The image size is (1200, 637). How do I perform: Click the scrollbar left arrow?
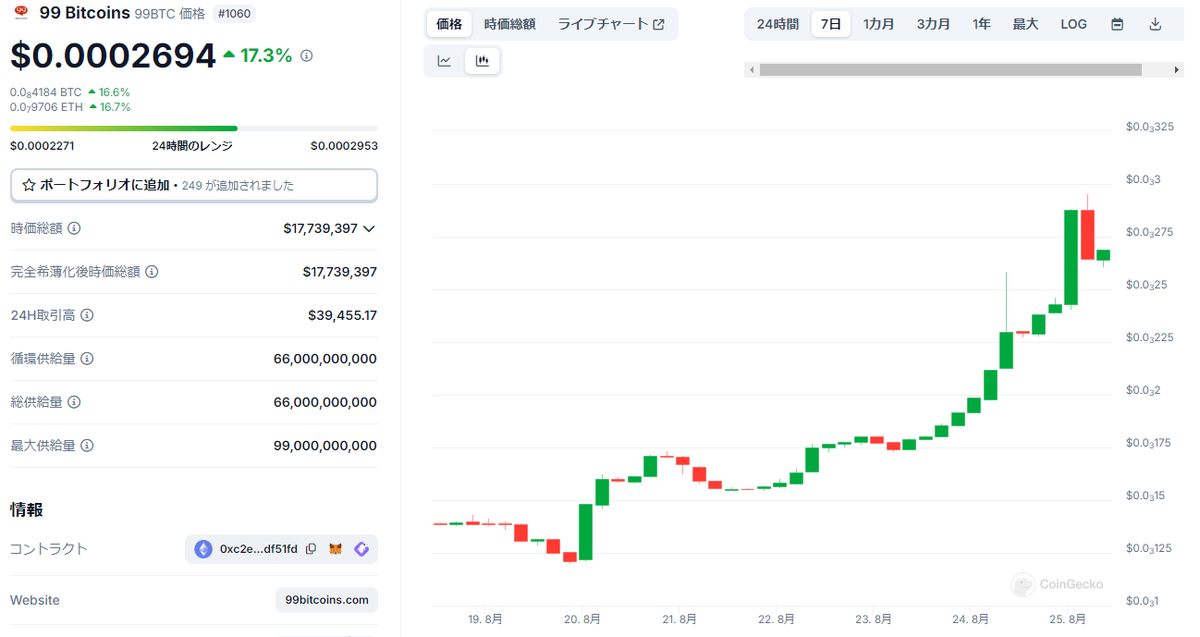750,70
